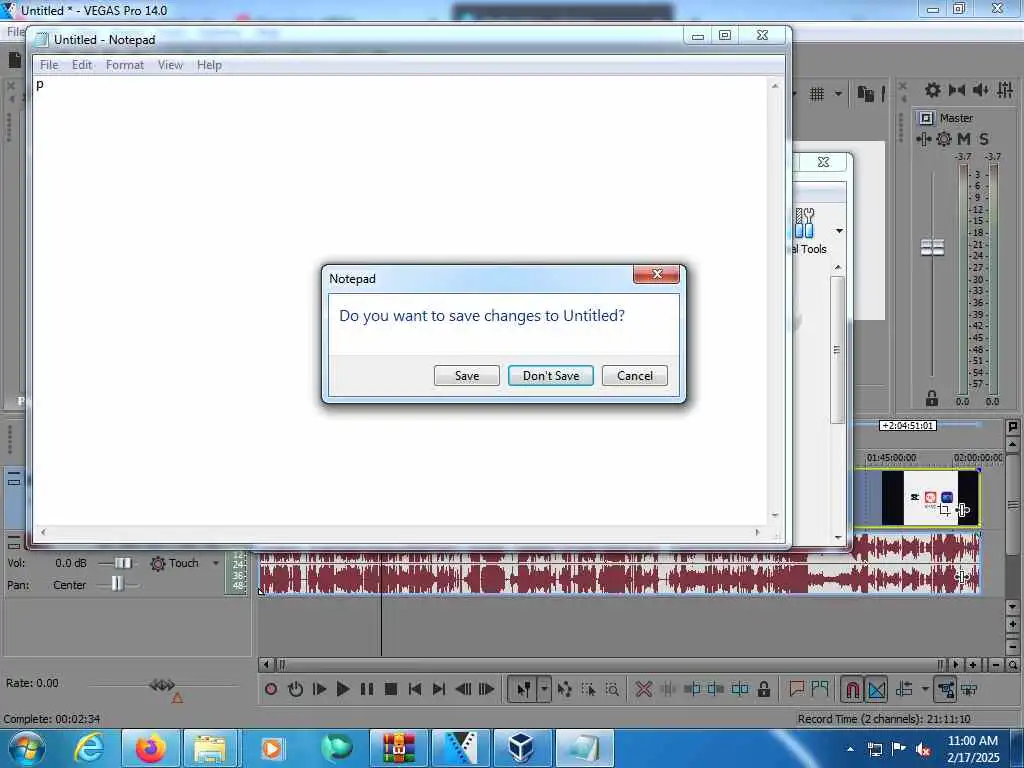
Task: Open Notepad Format menu
Action: [125, 65]
